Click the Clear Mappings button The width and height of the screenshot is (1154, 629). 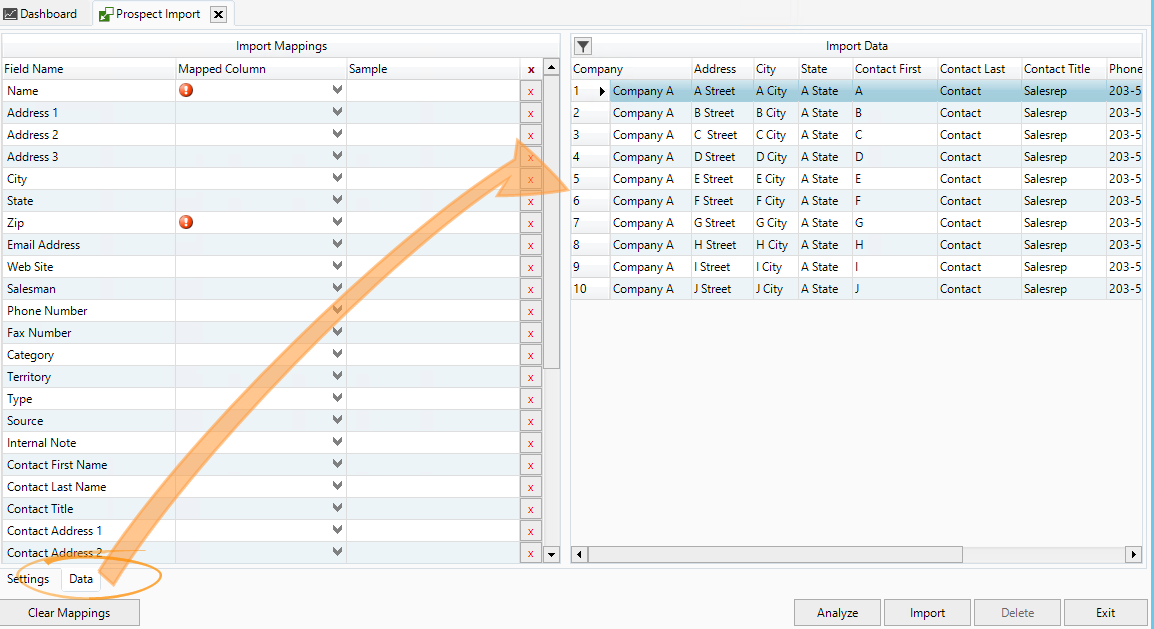coord(69,613)
